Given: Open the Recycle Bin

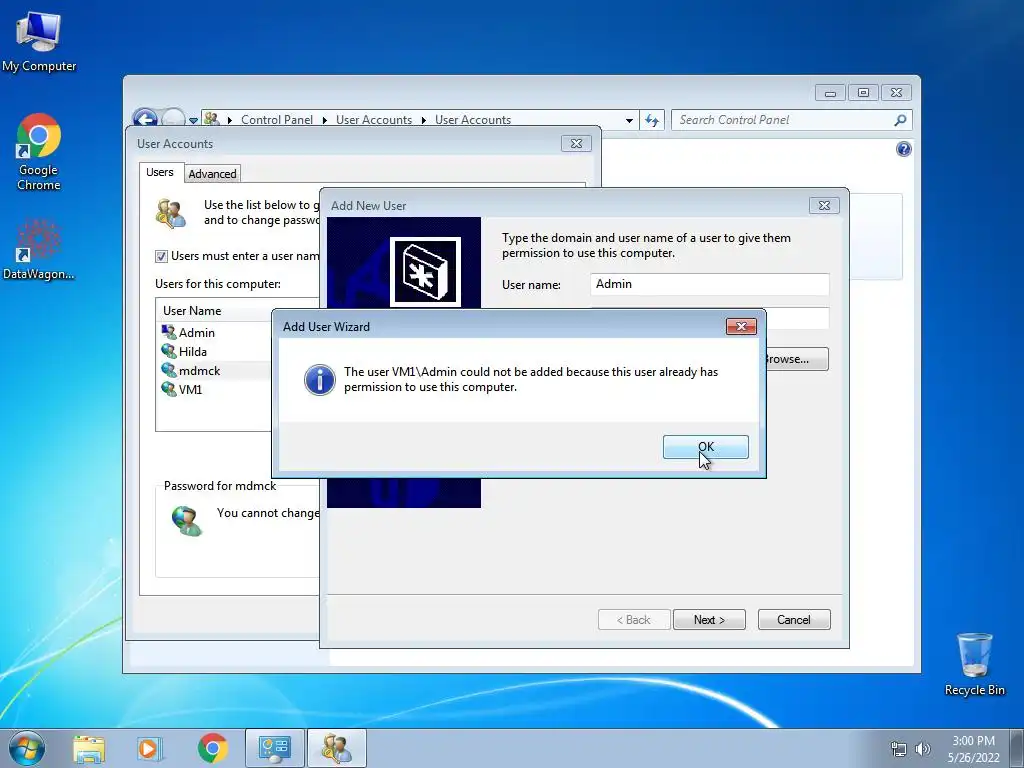Looking at the screenshot, I should (x=974, y=664).
